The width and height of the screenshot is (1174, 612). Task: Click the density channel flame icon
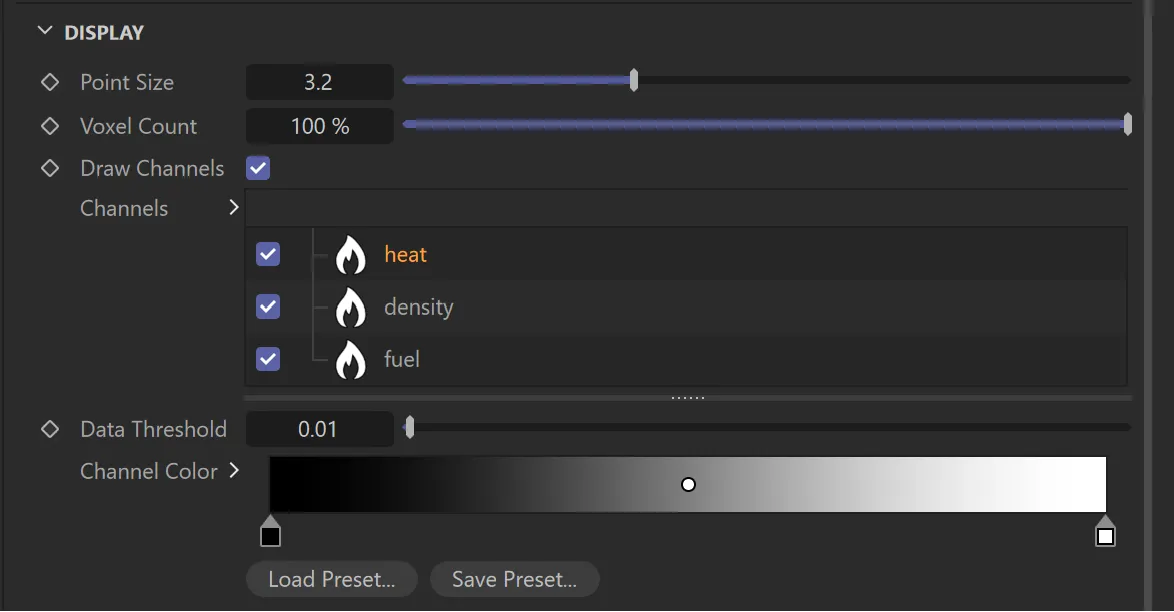point(350,307)
